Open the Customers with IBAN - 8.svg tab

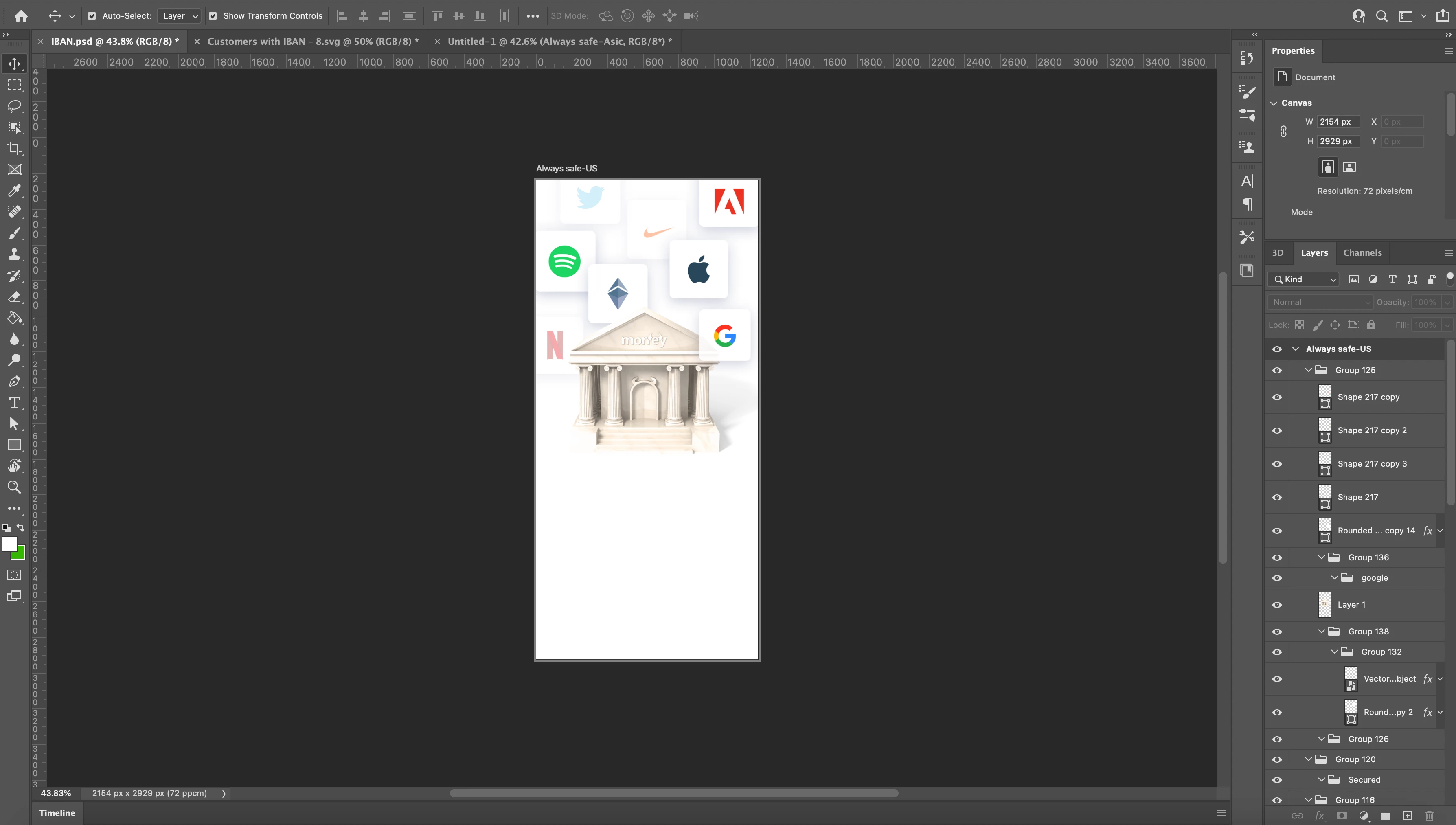[313, 42]
